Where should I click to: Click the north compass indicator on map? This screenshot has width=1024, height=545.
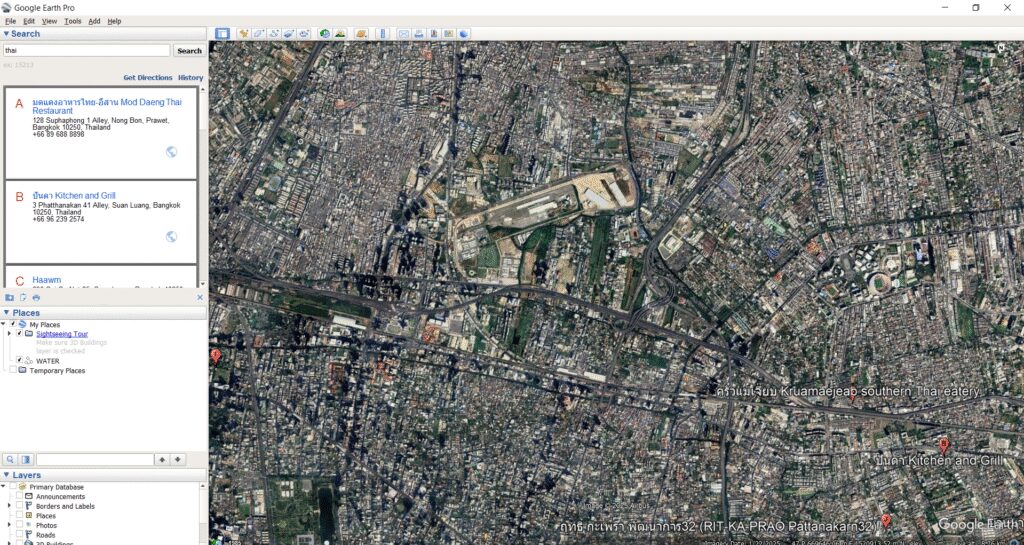(x=1001, y=47)
